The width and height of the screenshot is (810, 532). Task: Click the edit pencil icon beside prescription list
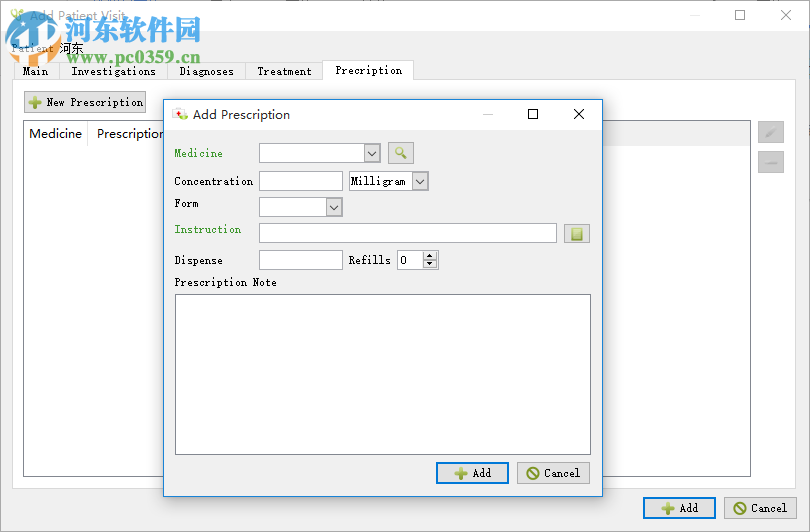point(771,132)
